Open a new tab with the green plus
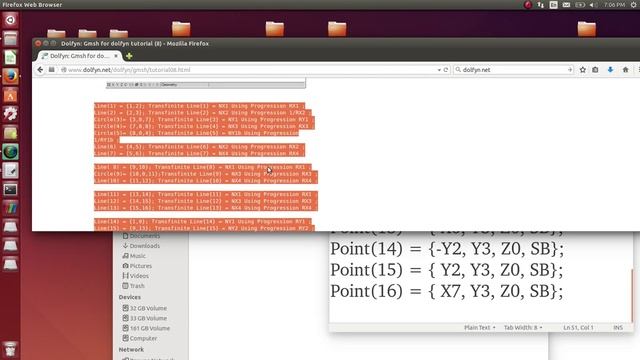 129,56
